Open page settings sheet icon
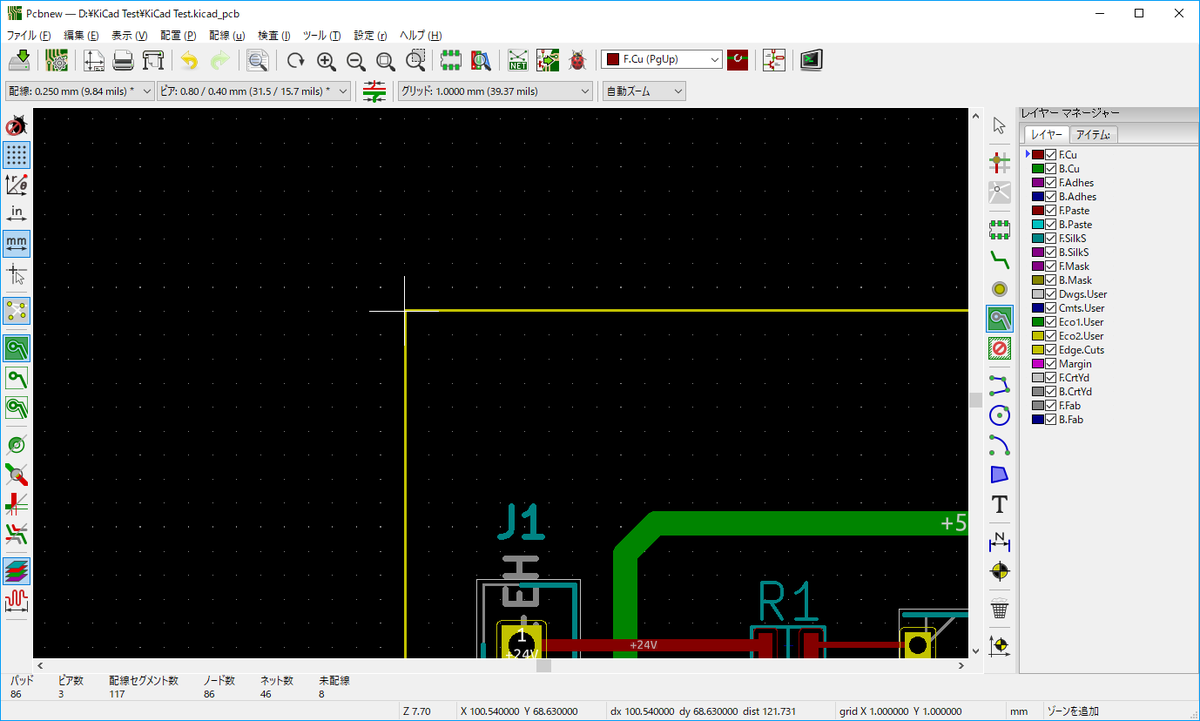The height and width of the screenshot is (721, 1200). pos(94,60)
